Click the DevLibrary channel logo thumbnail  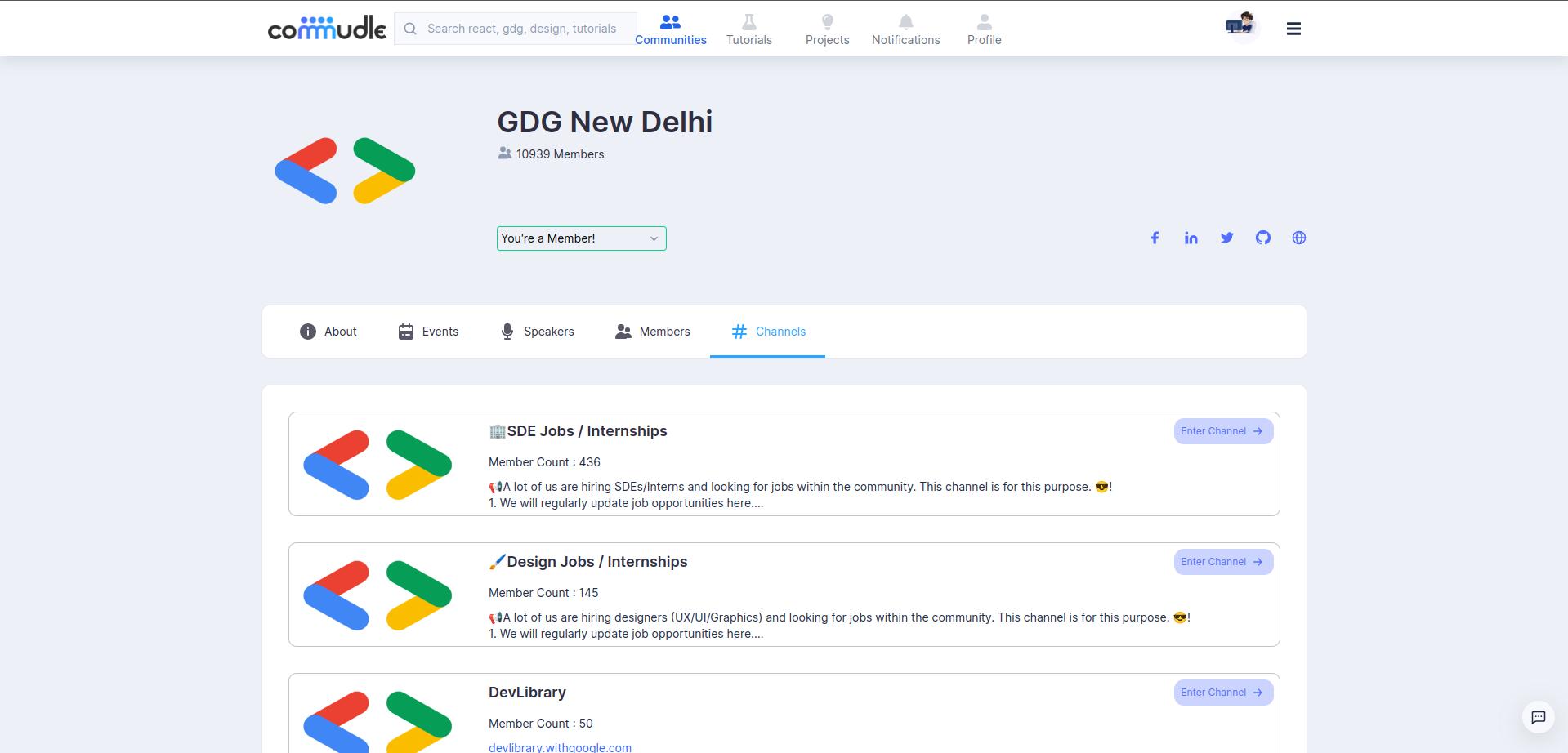pos(377,722)
